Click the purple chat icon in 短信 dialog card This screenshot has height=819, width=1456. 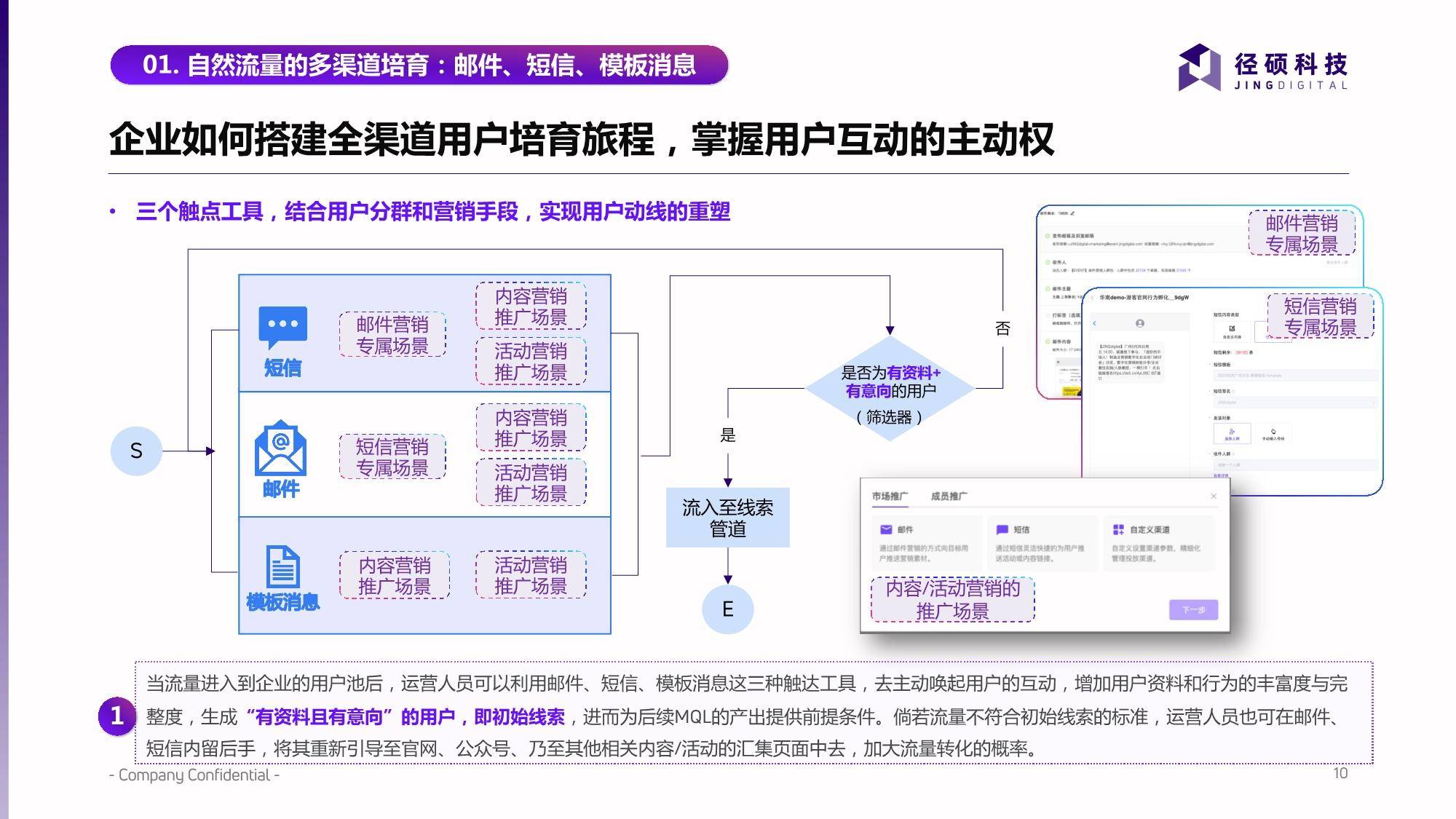pos(1002,529)
